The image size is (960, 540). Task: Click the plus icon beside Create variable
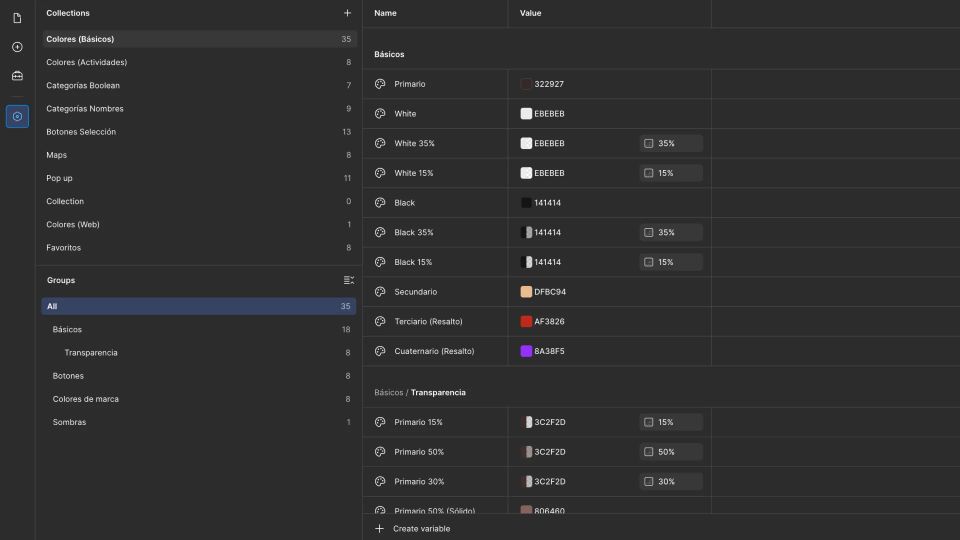tap(380, 528)
